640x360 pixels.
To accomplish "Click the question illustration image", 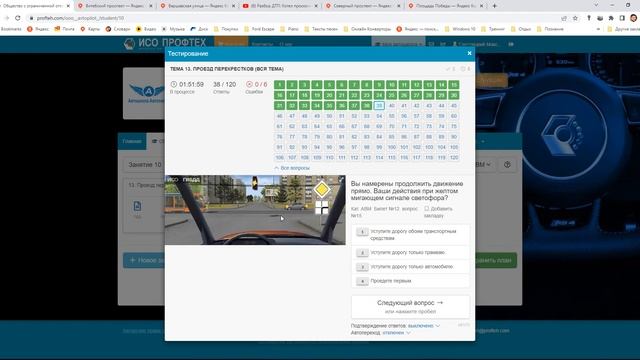I will tap(255, 210).
